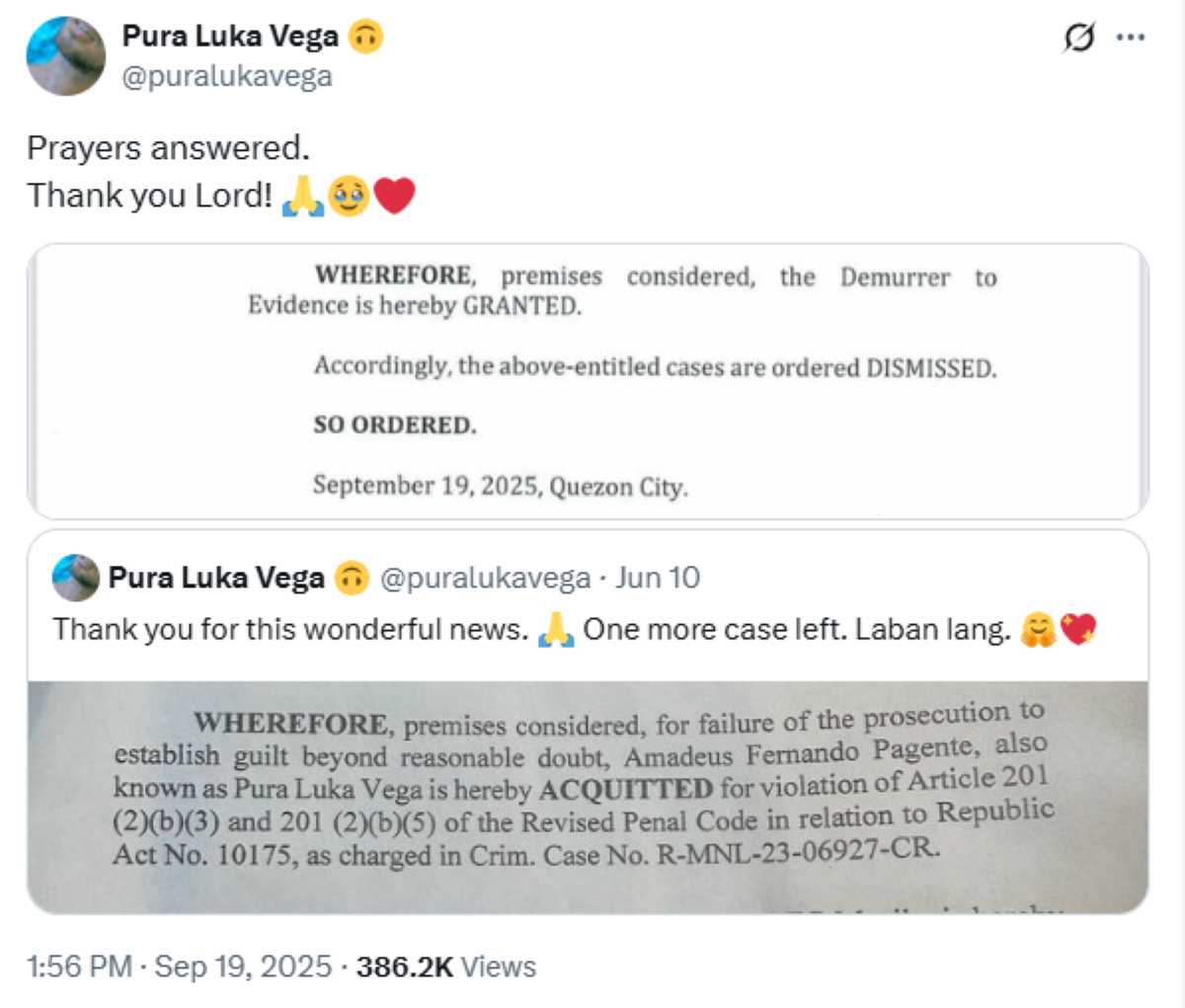Viewport: 1185px width, 1008px height.
Task: Click the quoted tweet text about one more case
Action: (x=575, y=629)
